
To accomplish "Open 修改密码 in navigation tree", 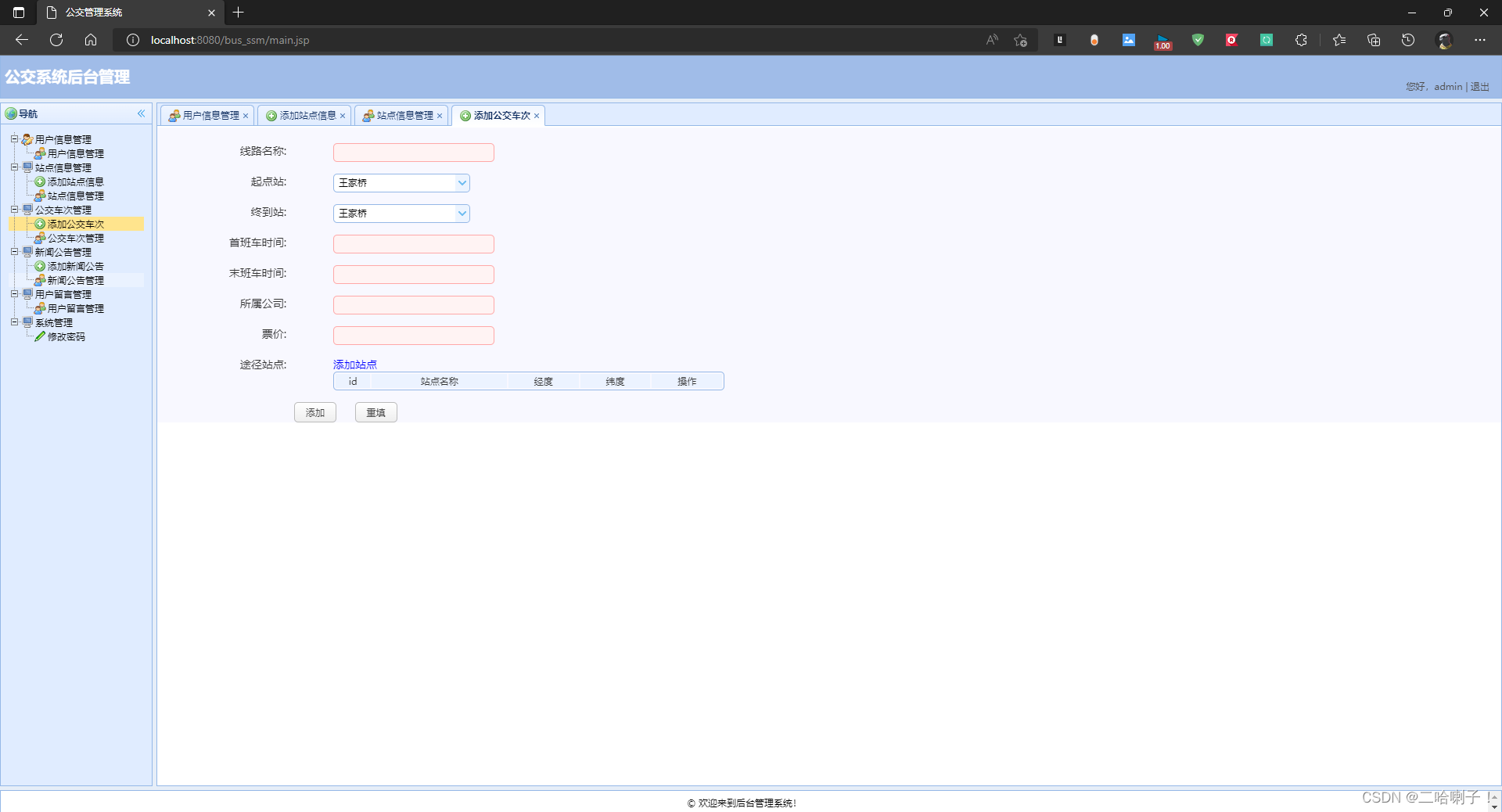I will (66, 337).
